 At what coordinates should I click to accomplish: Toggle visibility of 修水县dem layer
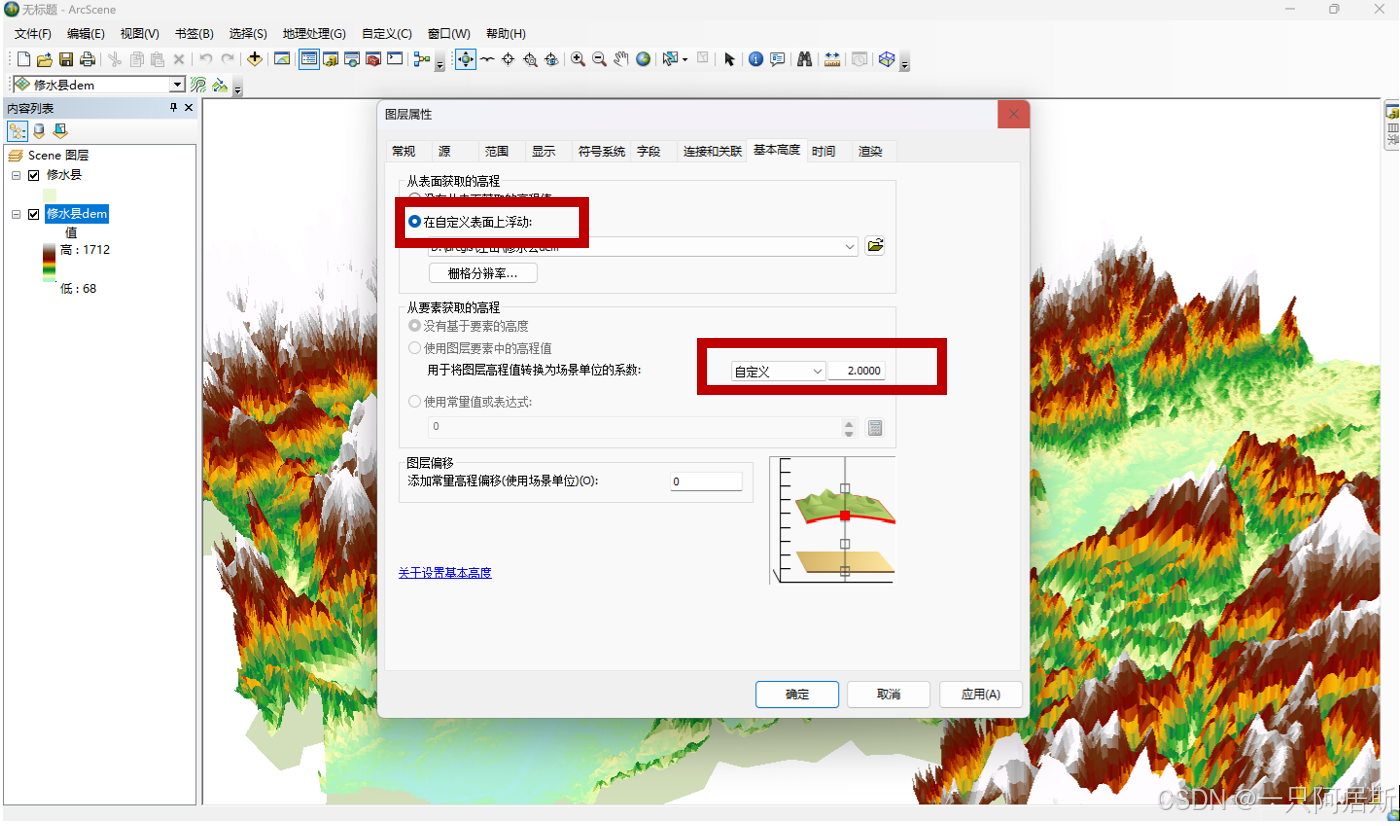coord(34,214)
